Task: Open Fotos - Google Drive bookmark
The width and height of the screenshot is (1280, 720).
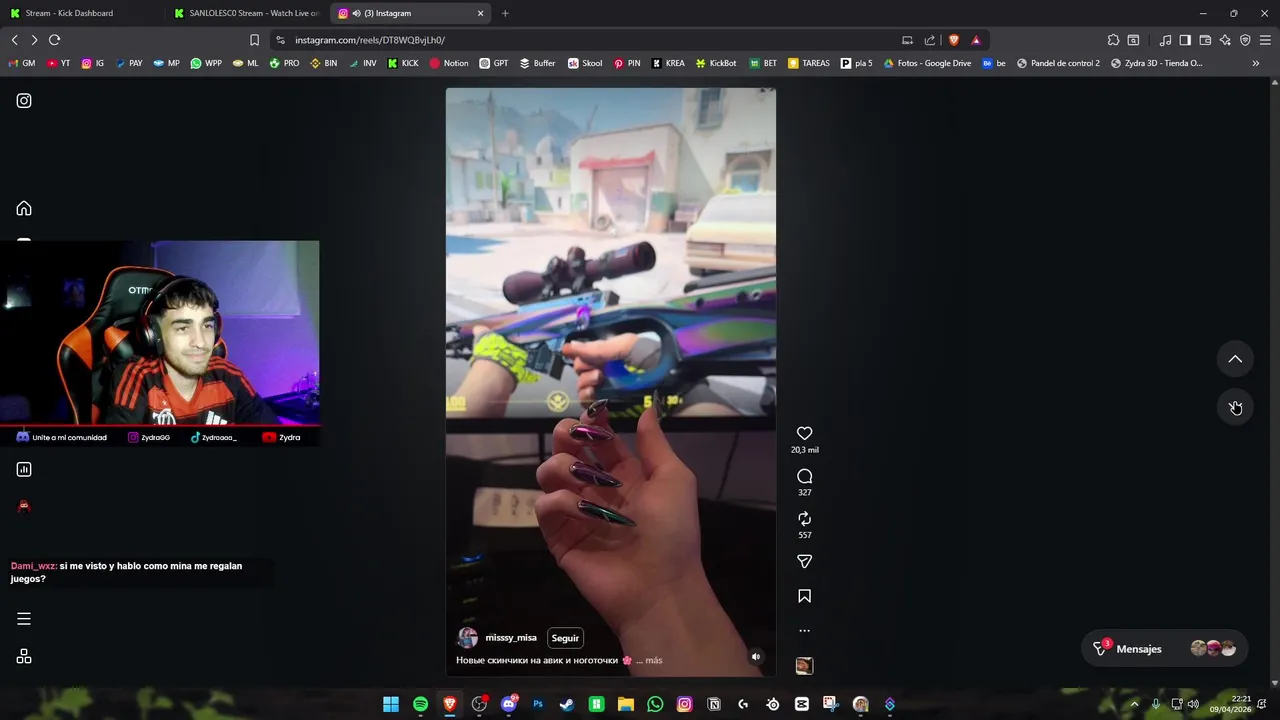Action: [x=926, y=63]
